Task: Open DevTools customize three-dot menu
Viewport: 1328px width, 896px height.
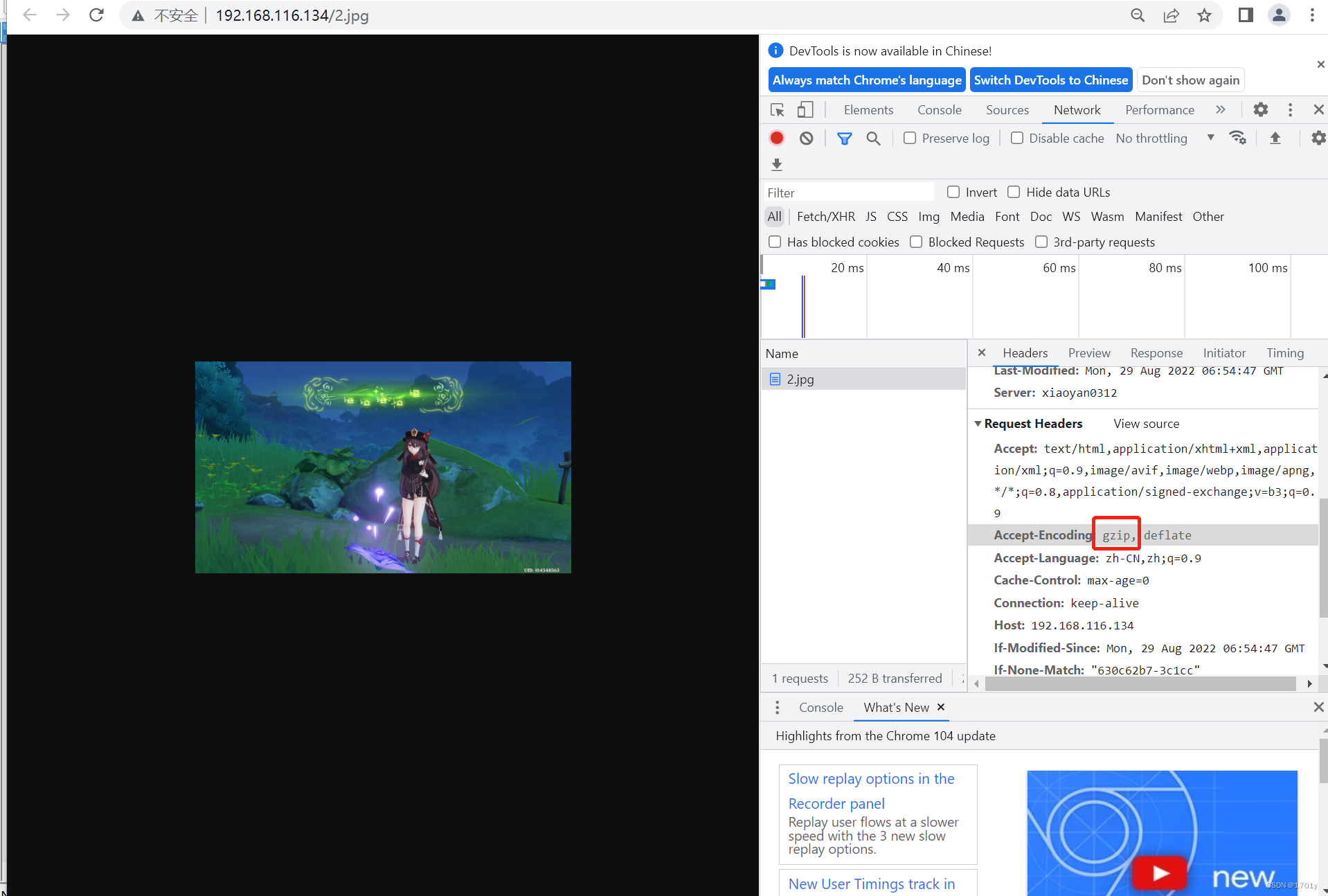Action: (x=1290, y=110)
